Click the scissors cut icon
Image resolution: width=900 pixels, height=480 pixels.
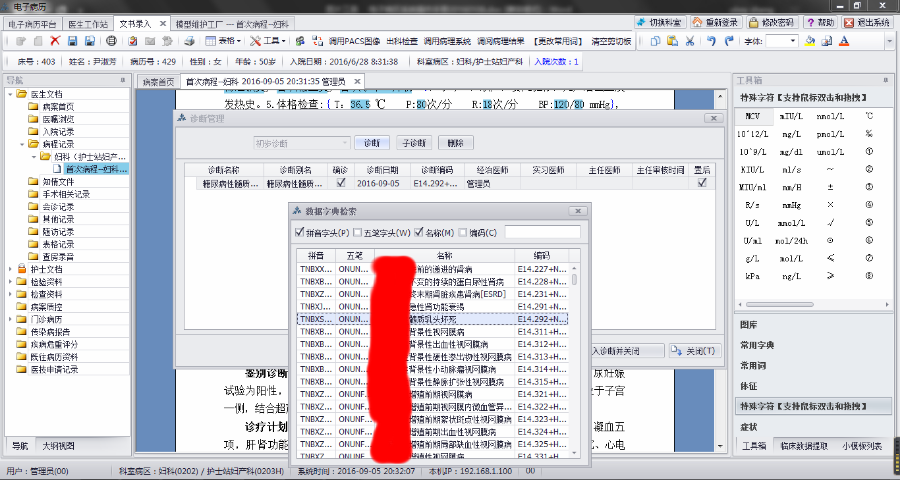pos(690,41)
